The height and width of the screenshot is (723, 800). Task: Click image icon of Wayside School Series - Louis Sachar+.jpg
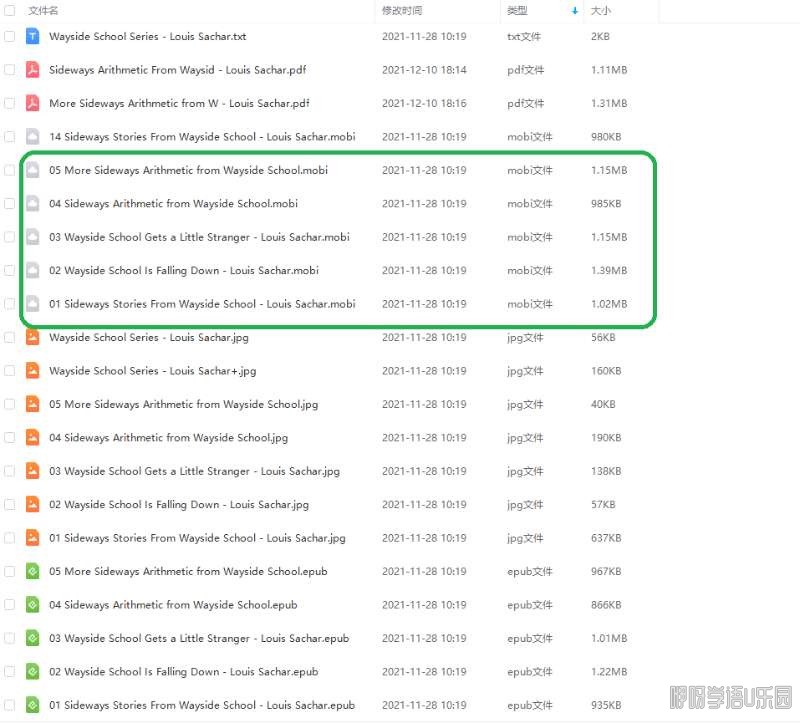point(33,371)
